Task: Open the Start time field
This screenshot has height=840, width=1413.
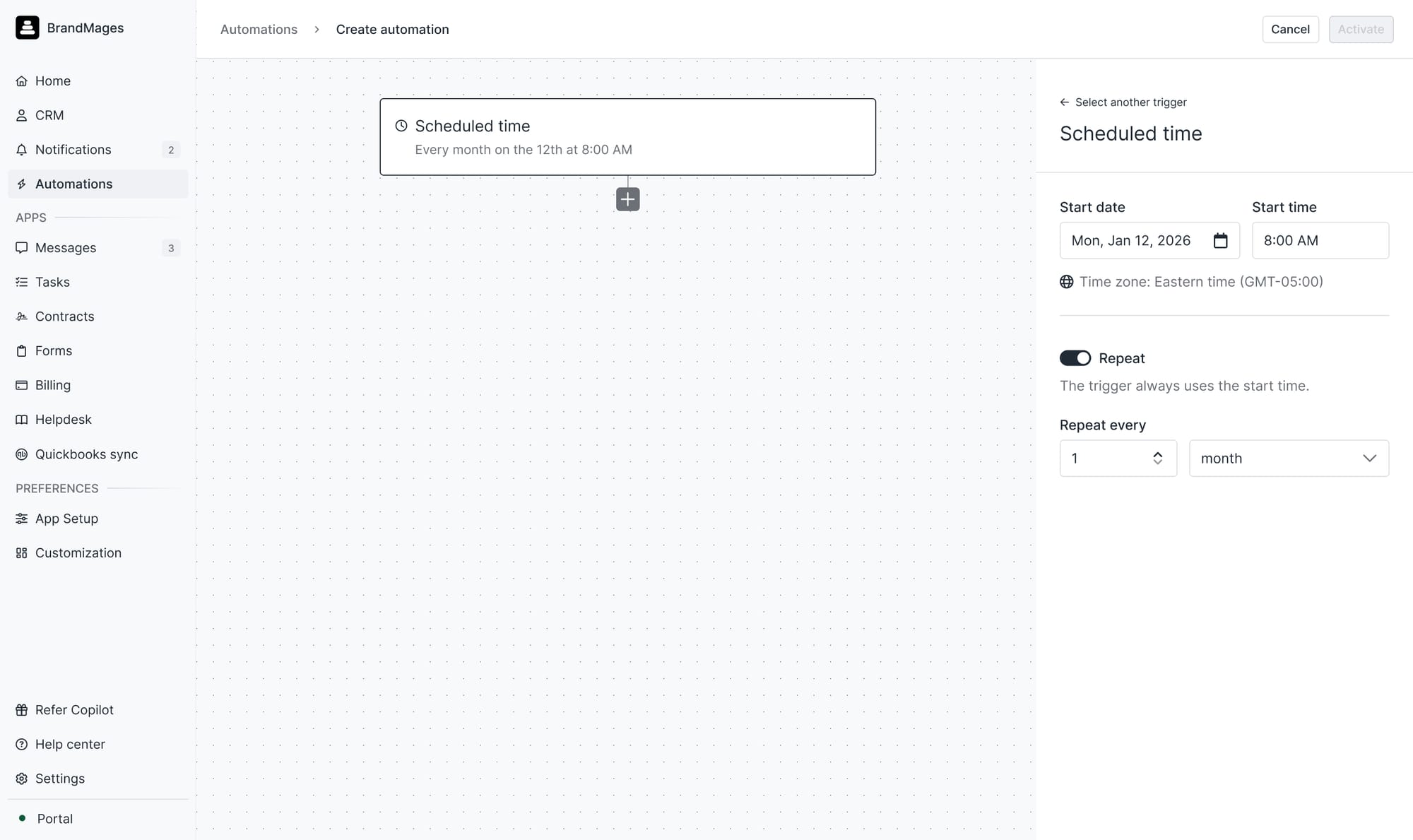Action: pos(1320,241)
